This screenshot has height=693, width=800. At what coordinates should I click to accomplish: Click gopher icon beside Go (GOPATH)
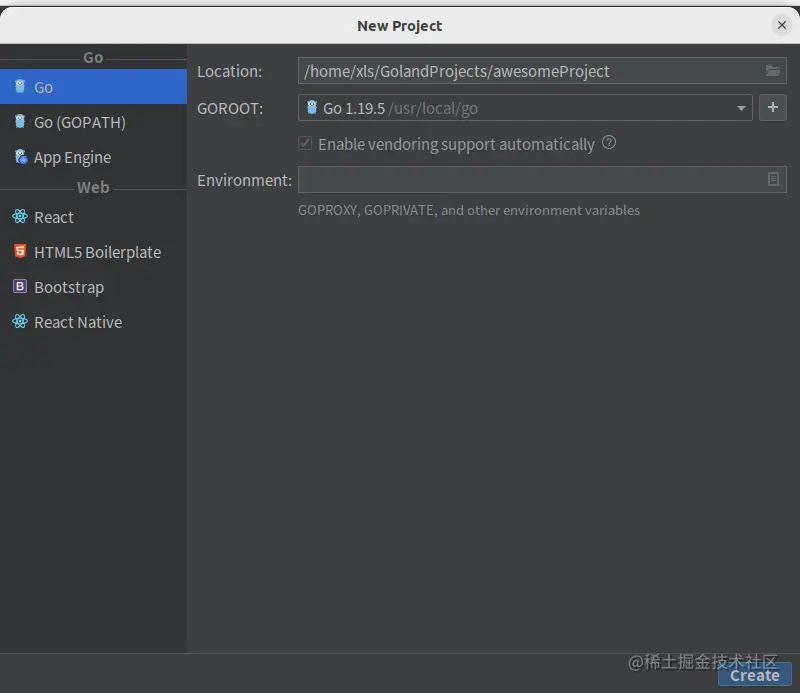click(x=20, y=121)
